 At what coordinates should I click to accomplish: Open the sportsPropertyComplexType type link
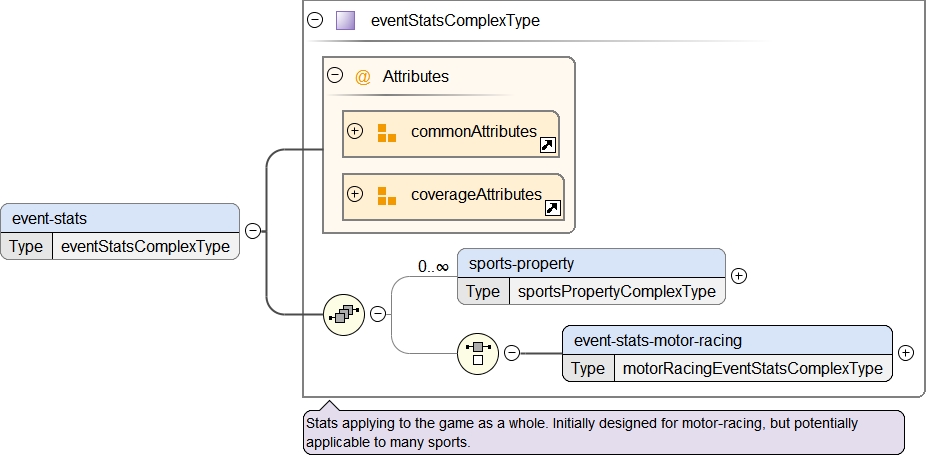coord(617,292)
